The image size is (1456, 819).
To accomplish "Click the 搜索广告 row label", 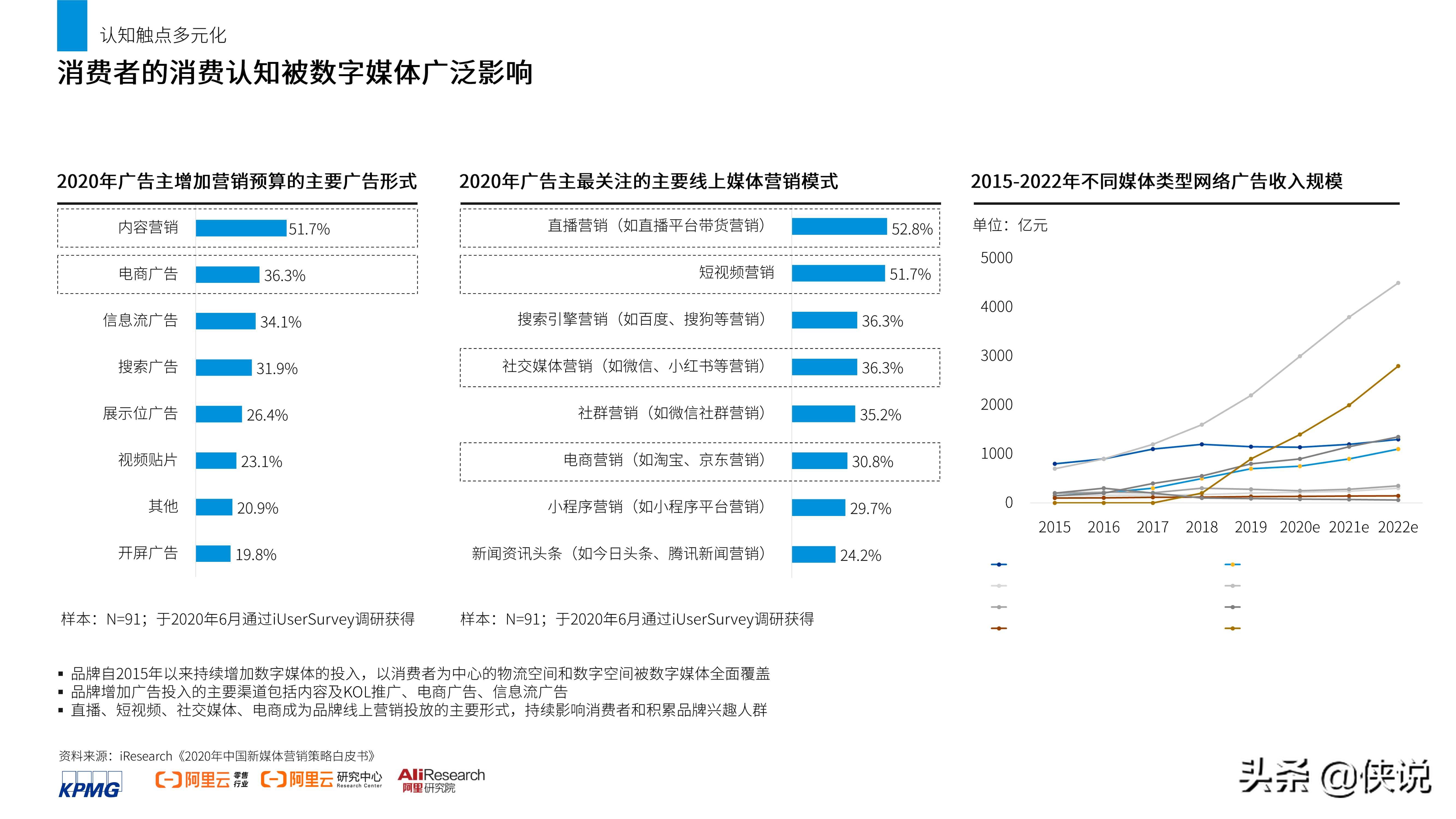I will click(148, 367).
